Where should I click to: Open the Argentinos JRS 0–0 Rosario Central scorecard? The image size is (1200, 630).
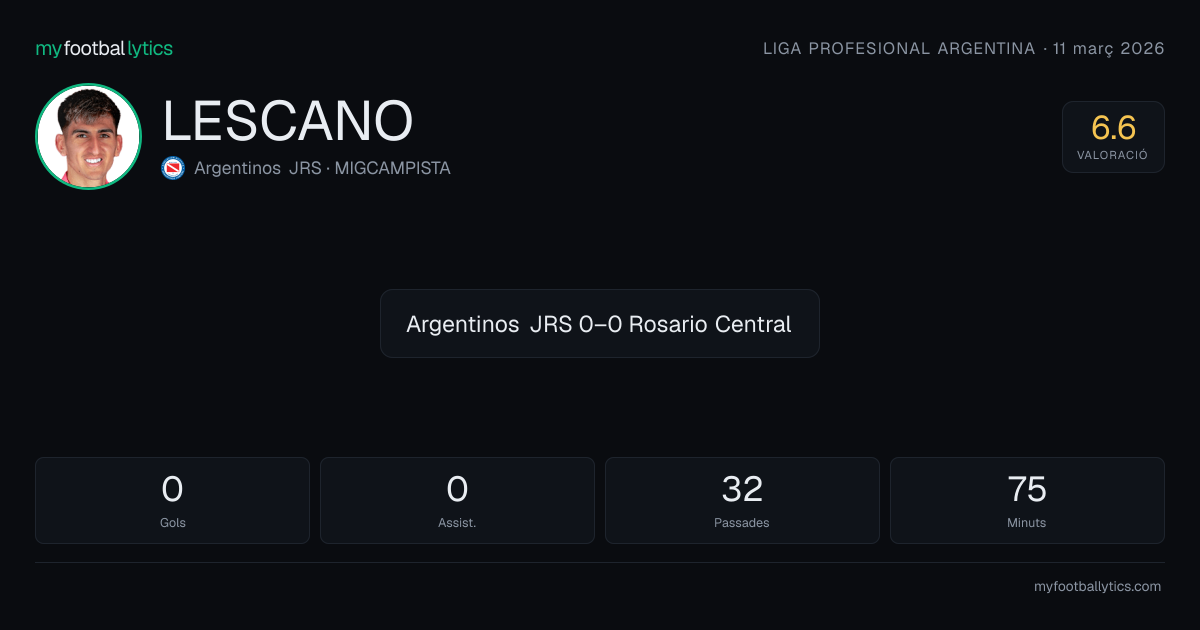click(600, 324)
